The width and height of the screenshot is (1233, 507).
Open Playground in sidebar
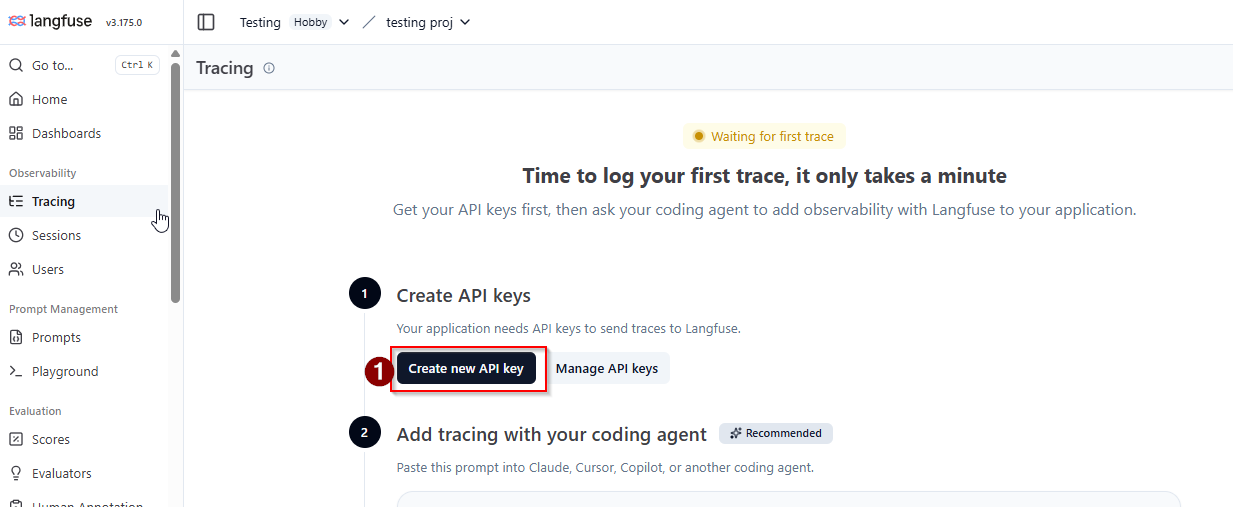84,371
